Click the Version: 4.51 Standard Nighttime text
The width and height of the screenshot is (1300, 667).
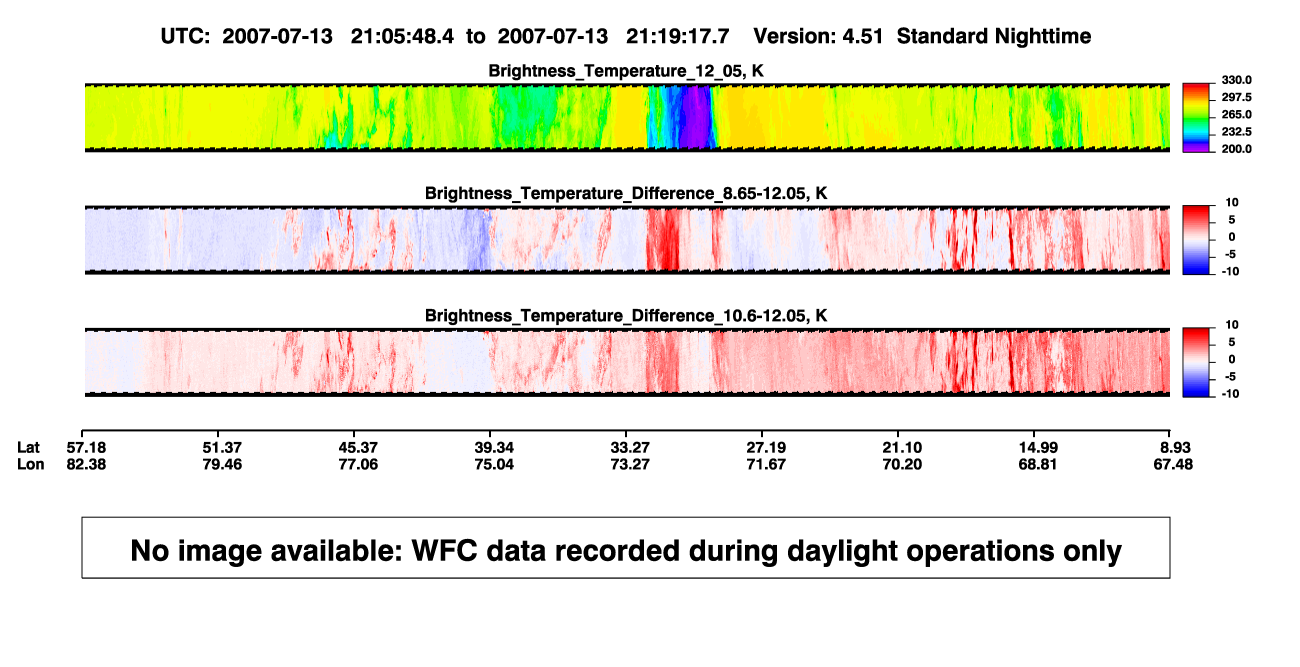[x=922, y=36]
